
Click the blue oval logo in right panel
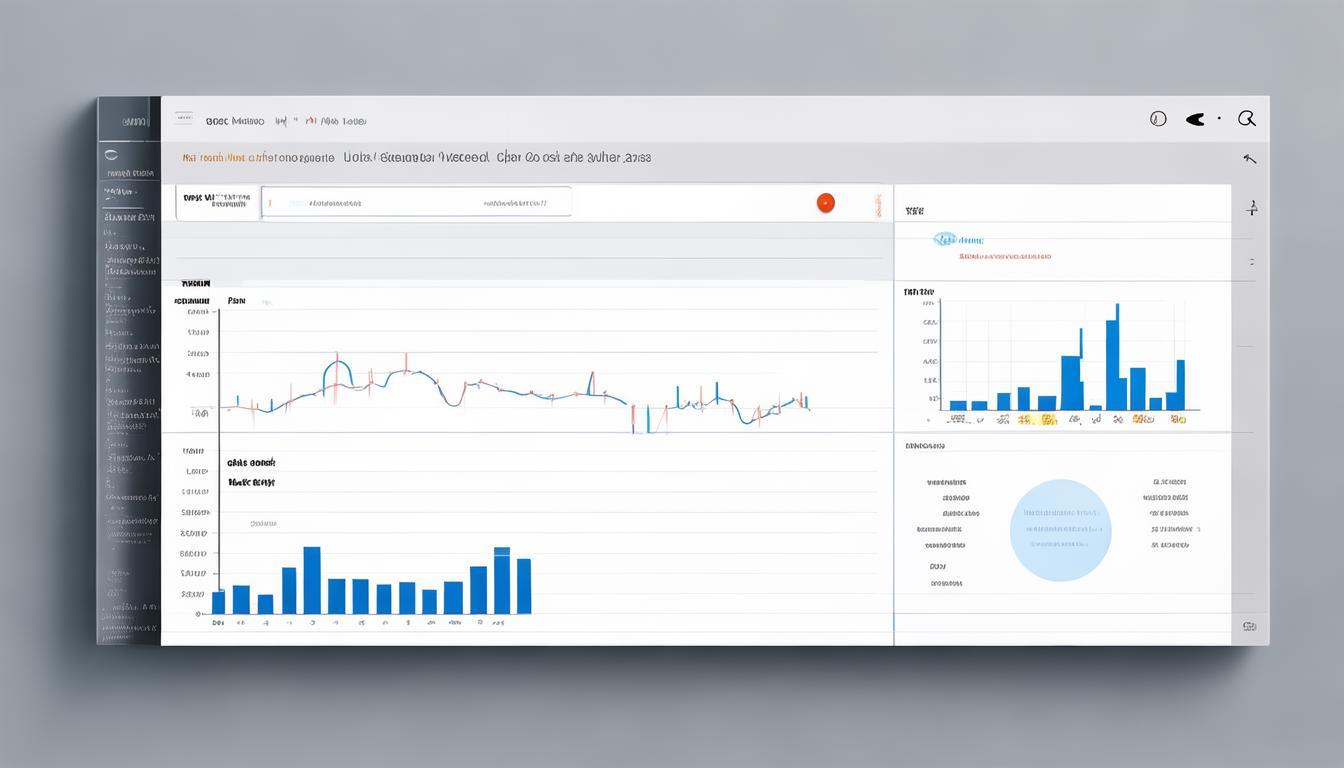[x=945, y=240]
